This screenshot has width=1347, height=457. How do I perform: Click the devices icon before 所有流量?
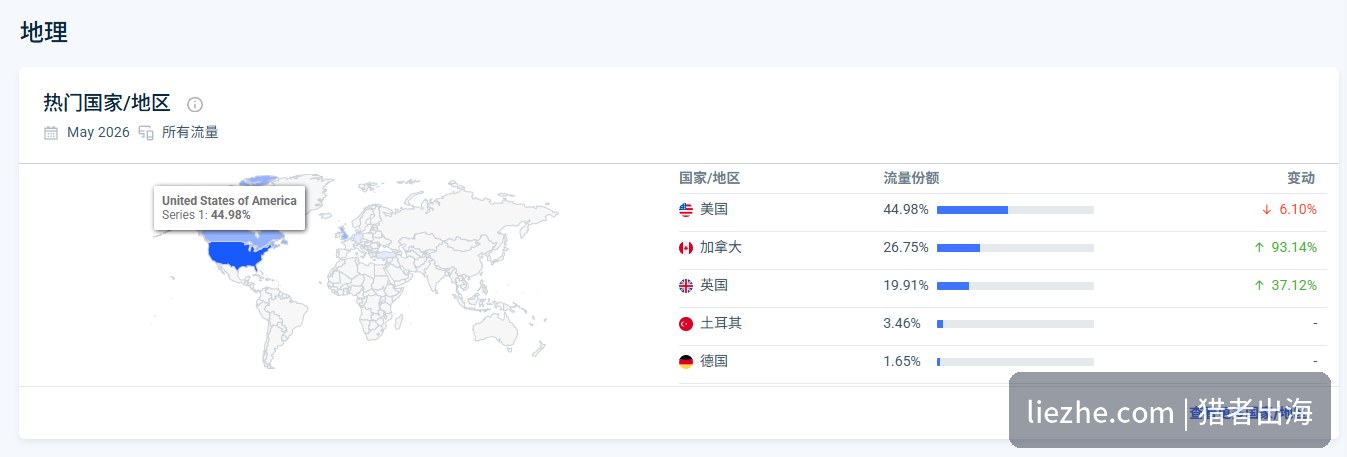pos(146,133)
